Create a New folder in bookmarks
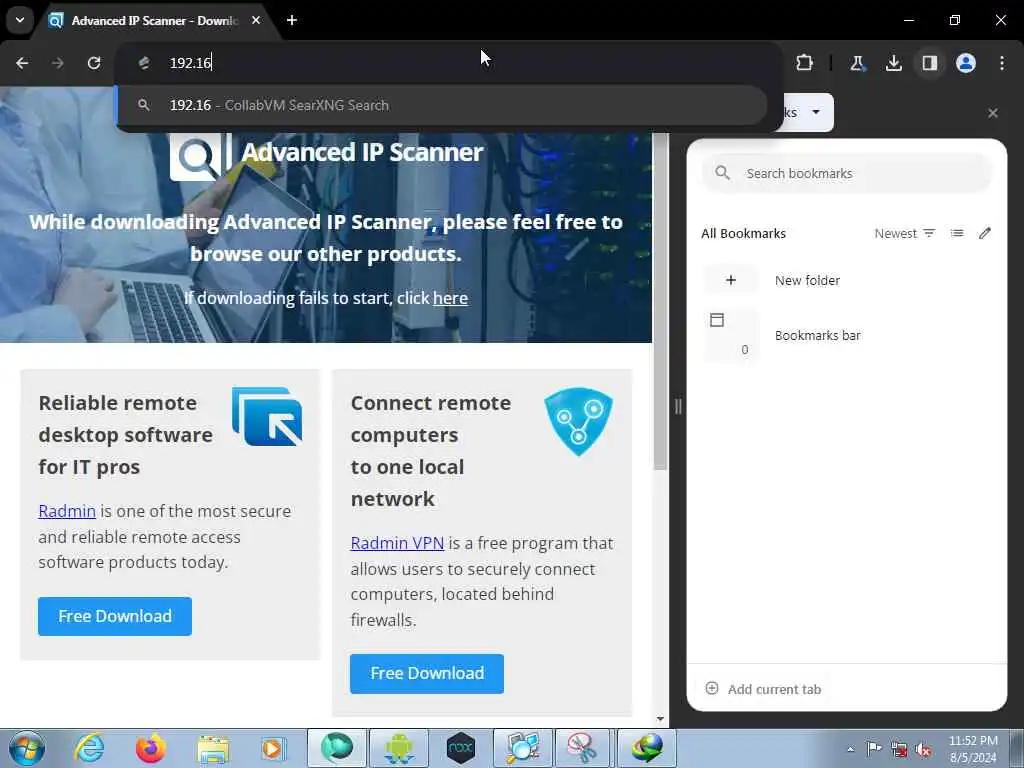1024x768 pixels. click(x=847, y=280)
